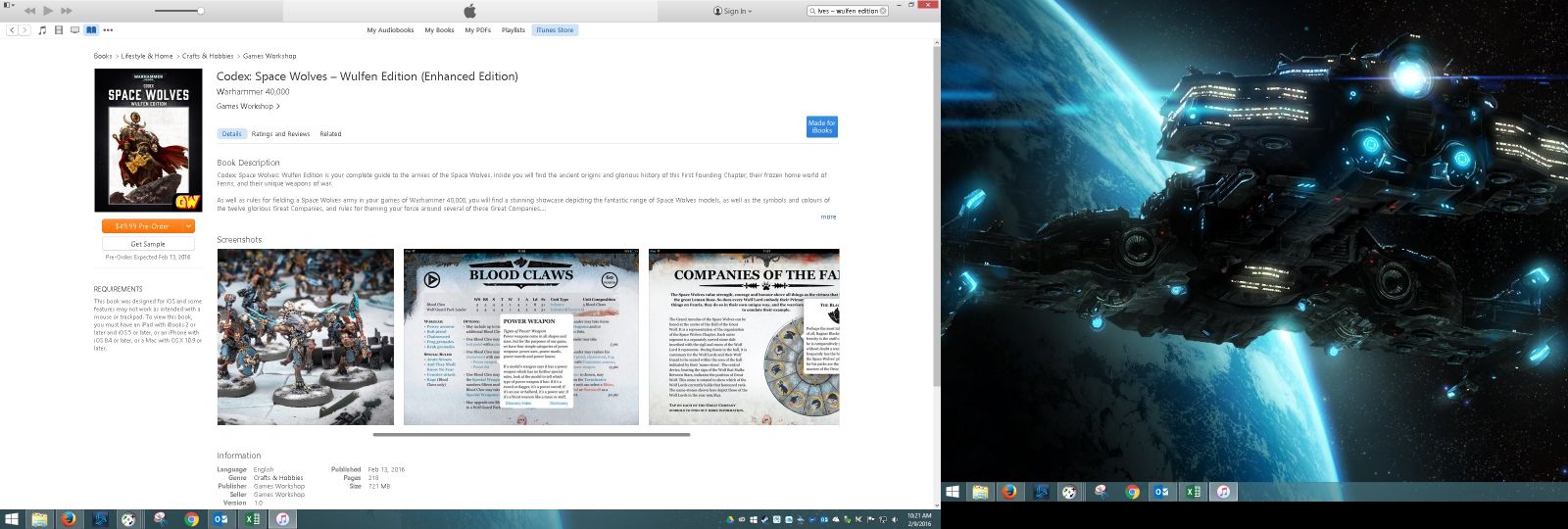Open the Companies screenshot thumbnail
This screenshot has width=1568, height=529.
coord(744,336)
